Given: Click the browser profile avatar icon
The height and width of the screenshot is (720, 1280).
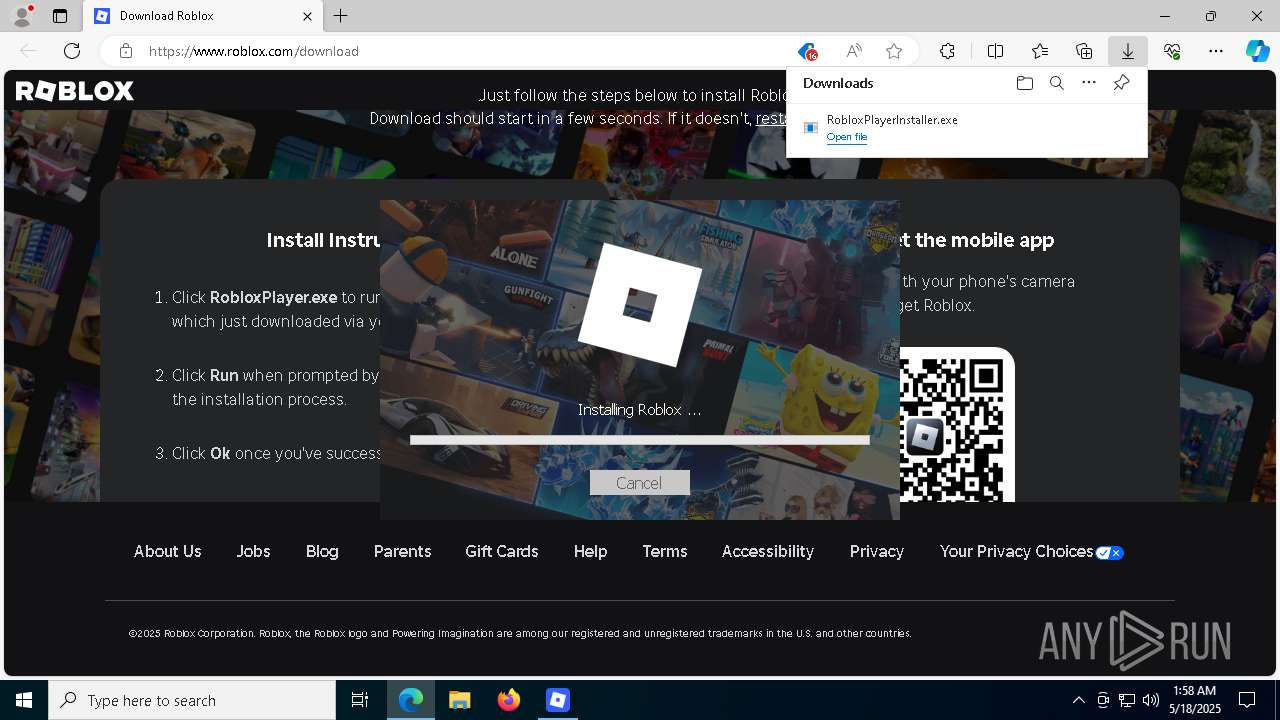Looking at the screenshot, I should tap(22, 16).
